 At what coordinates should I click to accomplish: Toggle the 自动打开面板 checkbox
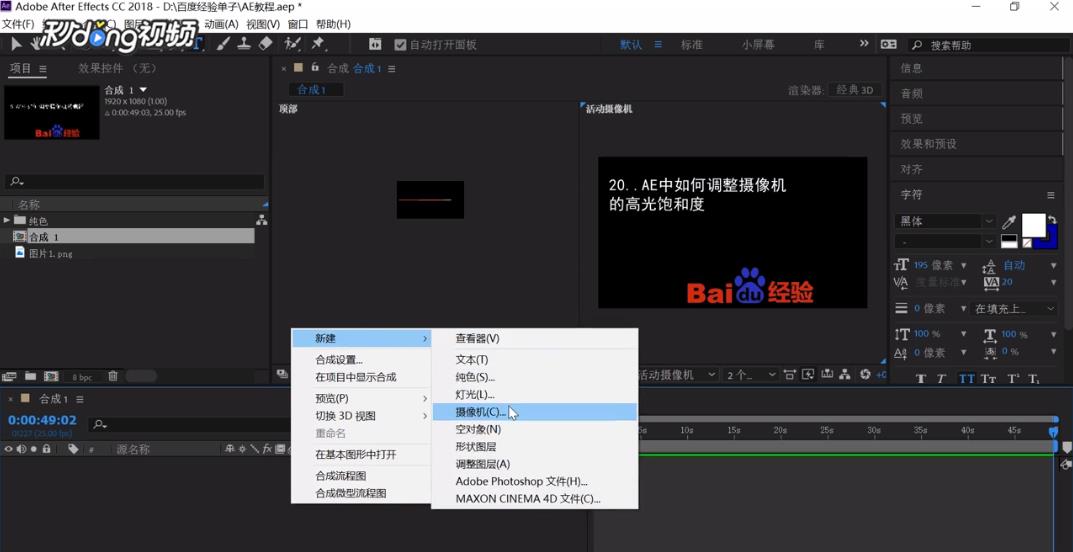coord(400,44)
